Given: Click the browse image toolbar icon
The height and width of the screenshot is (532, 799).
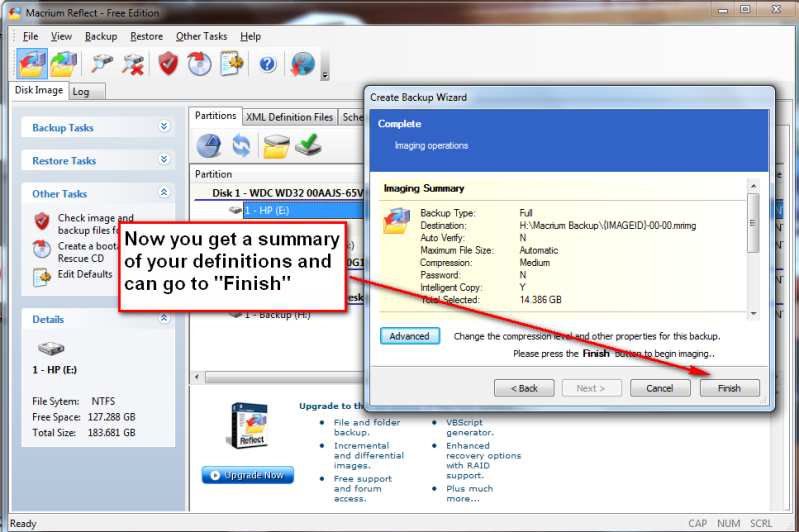Looking at the screenshot, I should pyautogui.click(x=102, y=64).
